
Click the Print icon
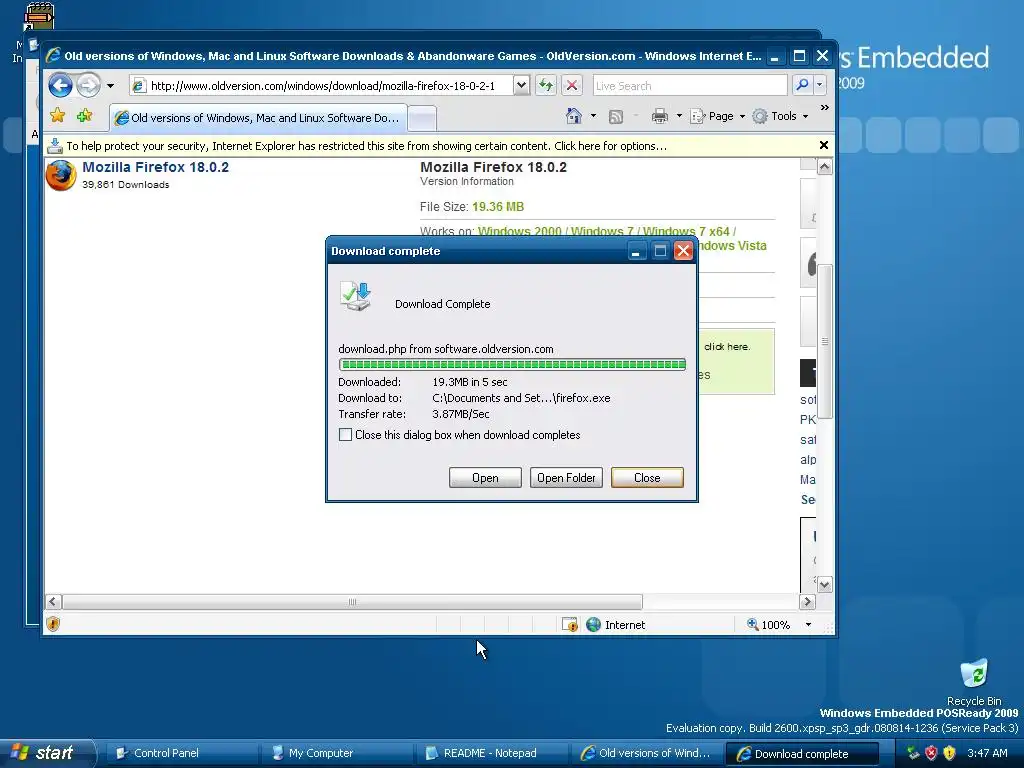coord(660,116)
